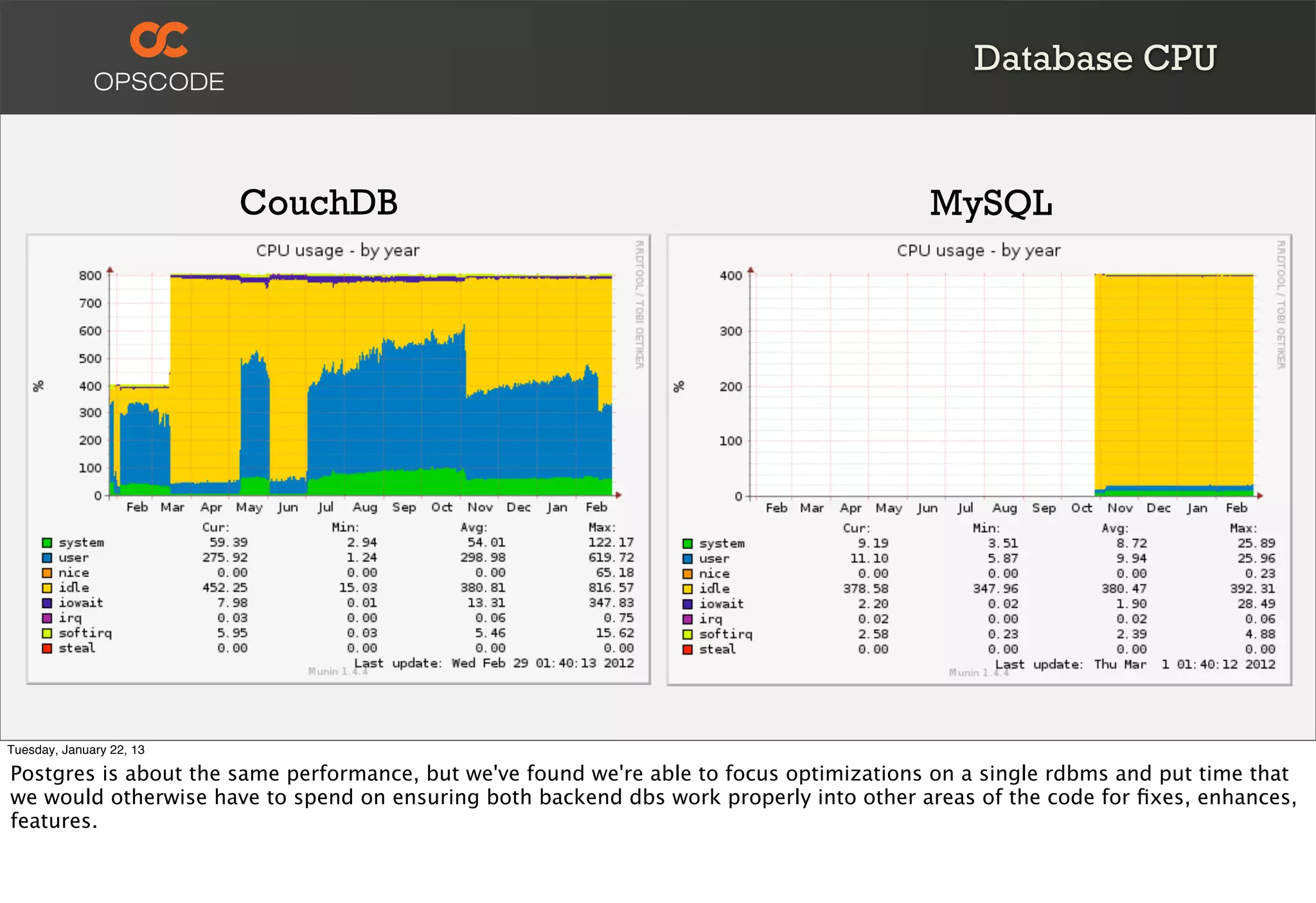
Task: Click the Opscode logo icon
Action: coord(159,39)
